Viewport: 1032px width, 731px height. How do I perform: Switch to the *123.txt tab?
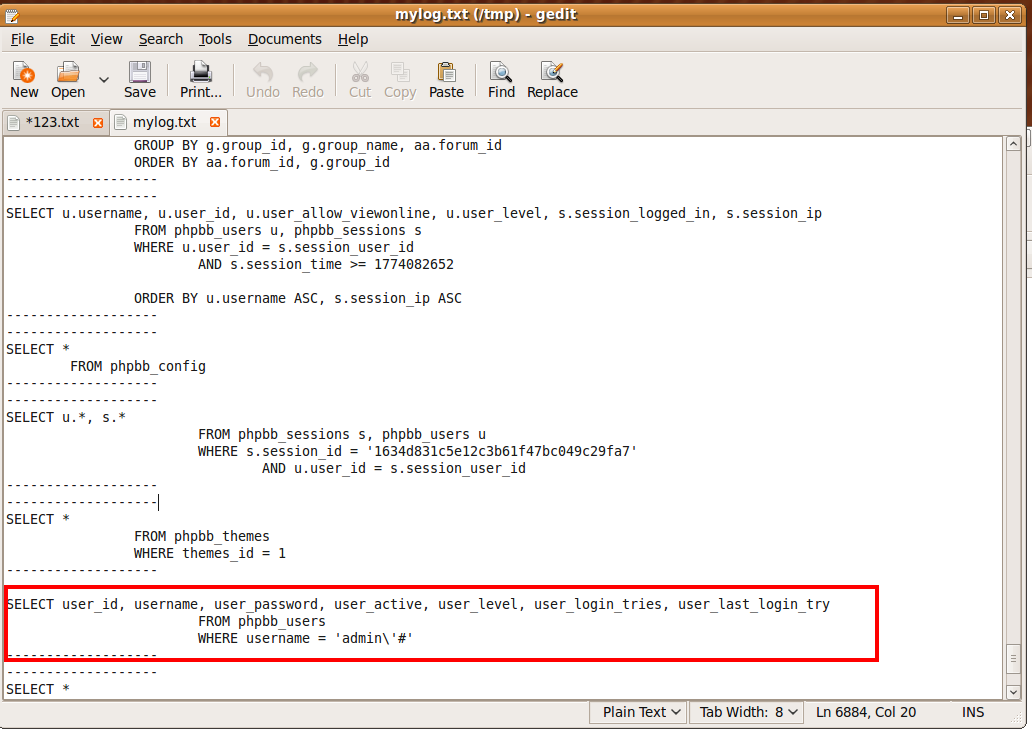50,122
